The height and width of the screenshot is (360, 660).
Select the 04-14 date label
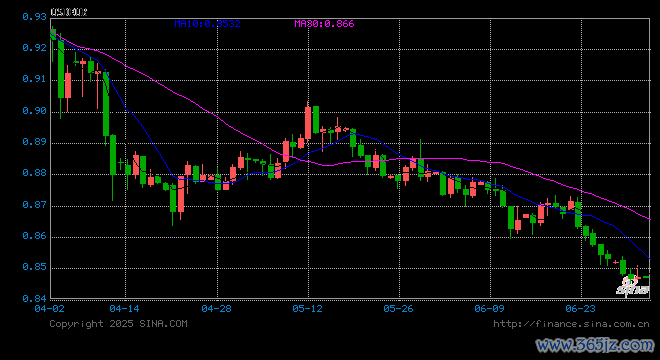coord(124,309)
